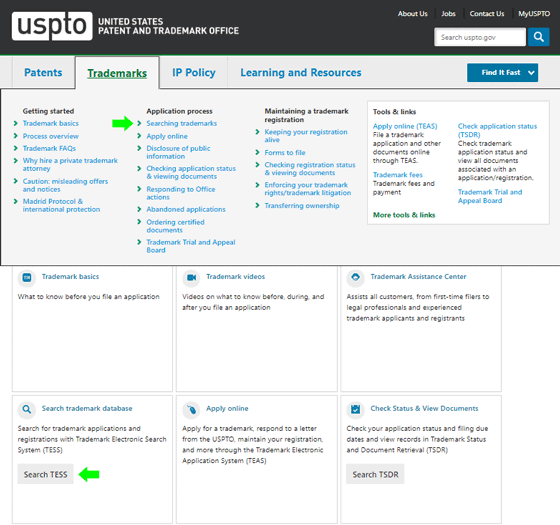Open Trademark basics menu link
Screen dimensions: 560x525
[x=51, y=123]
